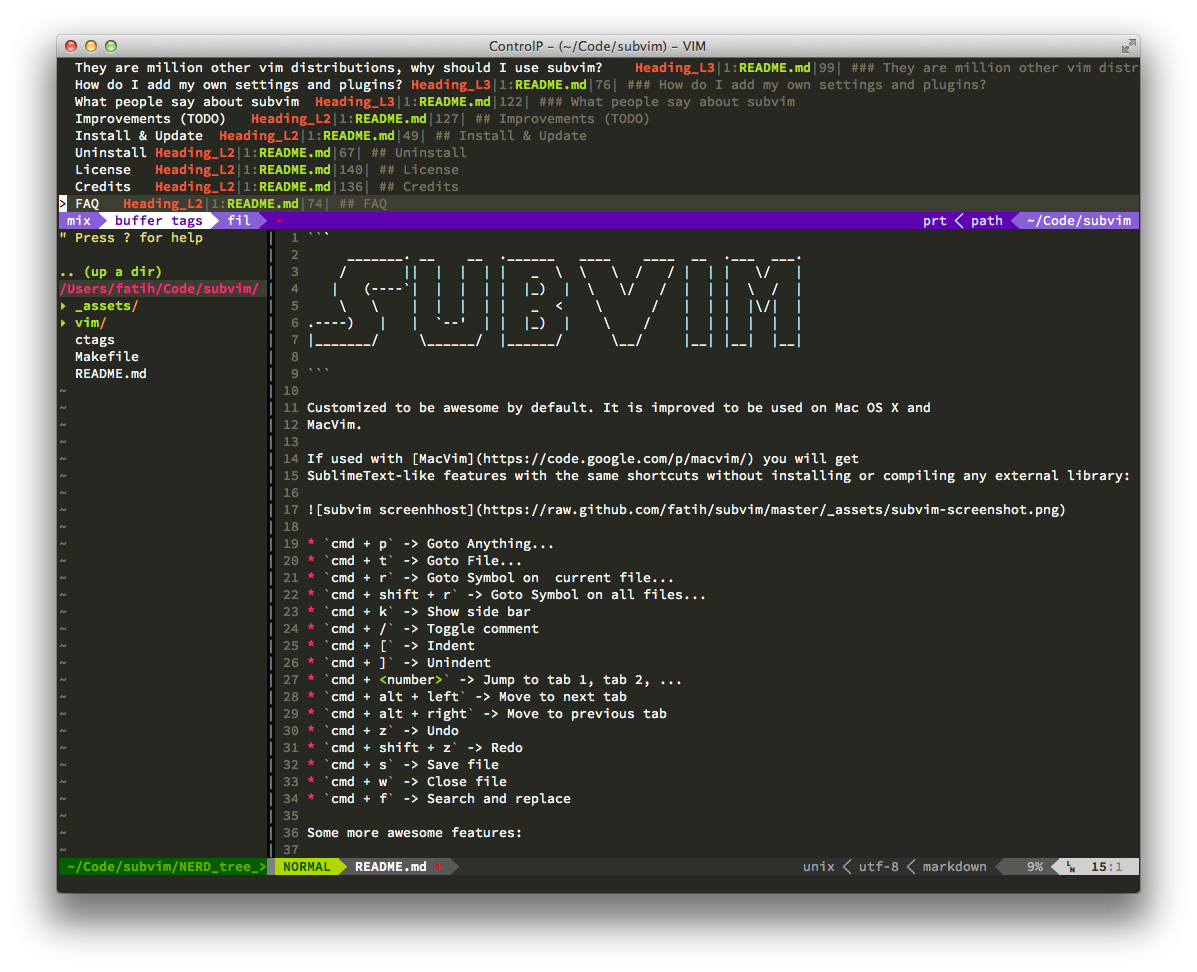
Task: Click the 'markdown' filetype segment
Action: 954,867
